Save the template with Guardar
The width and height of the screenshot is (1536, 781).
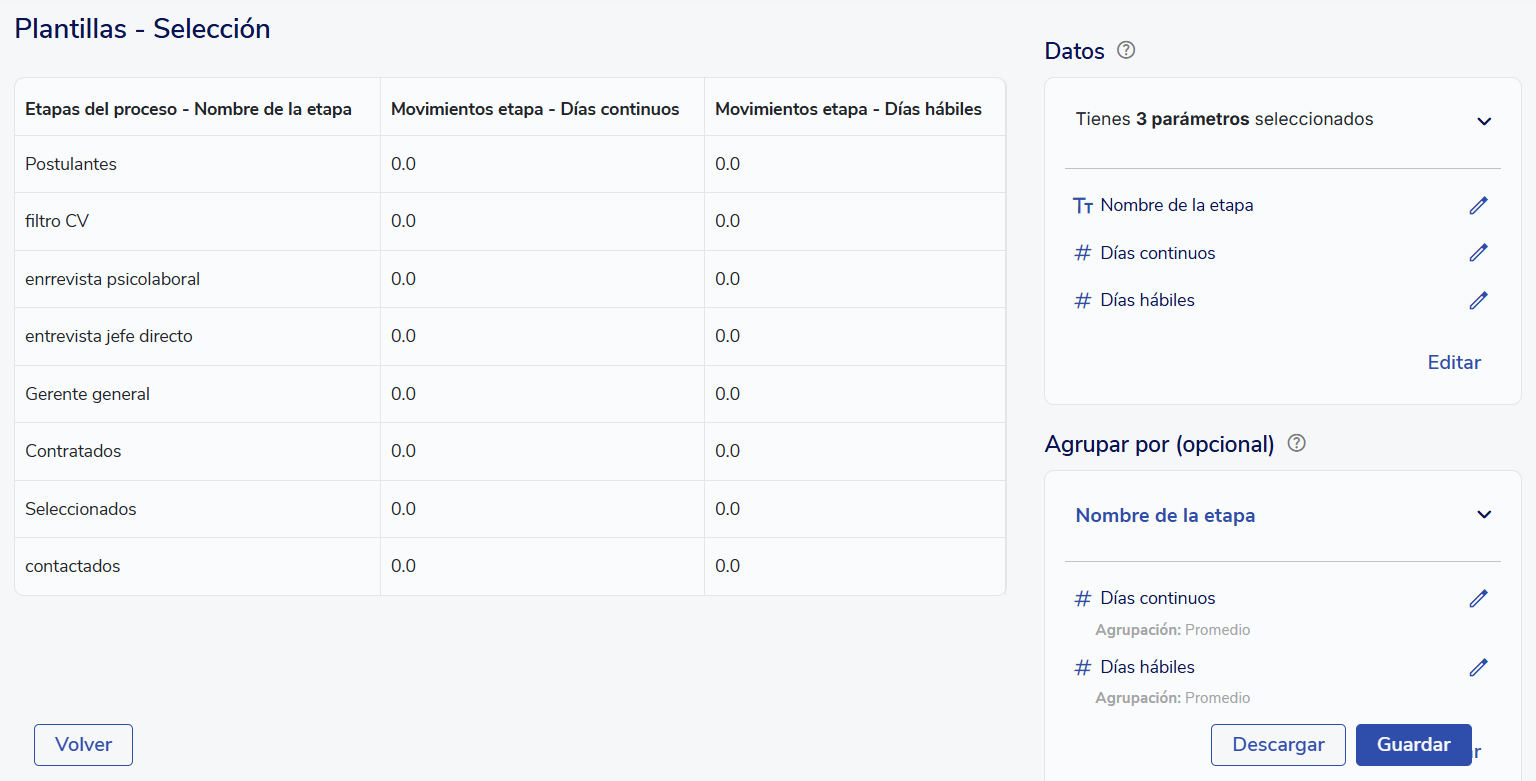(1413, 745)
